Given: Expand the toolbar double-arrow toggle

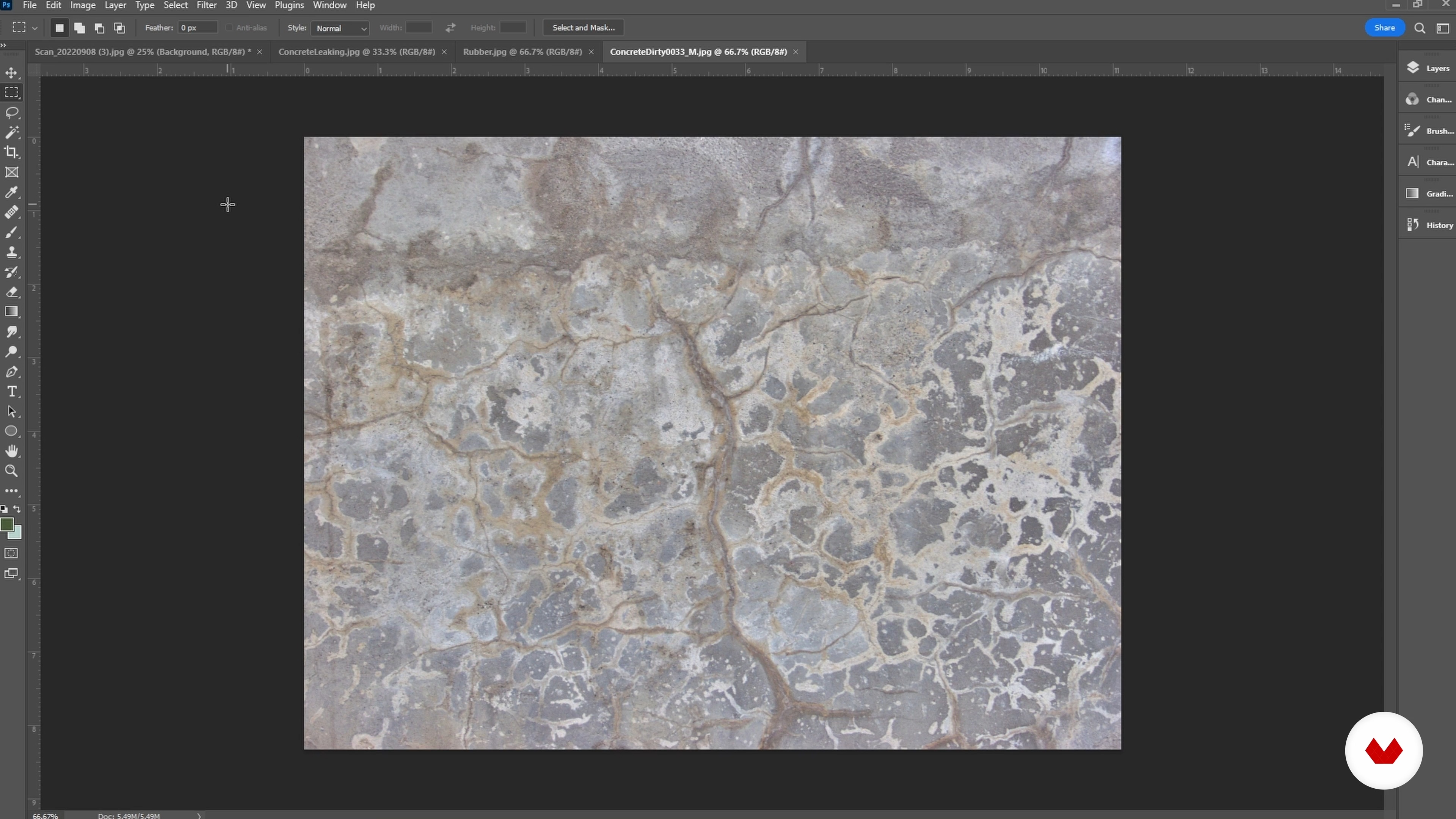Looking at the screenshot, I should [3, 45].
